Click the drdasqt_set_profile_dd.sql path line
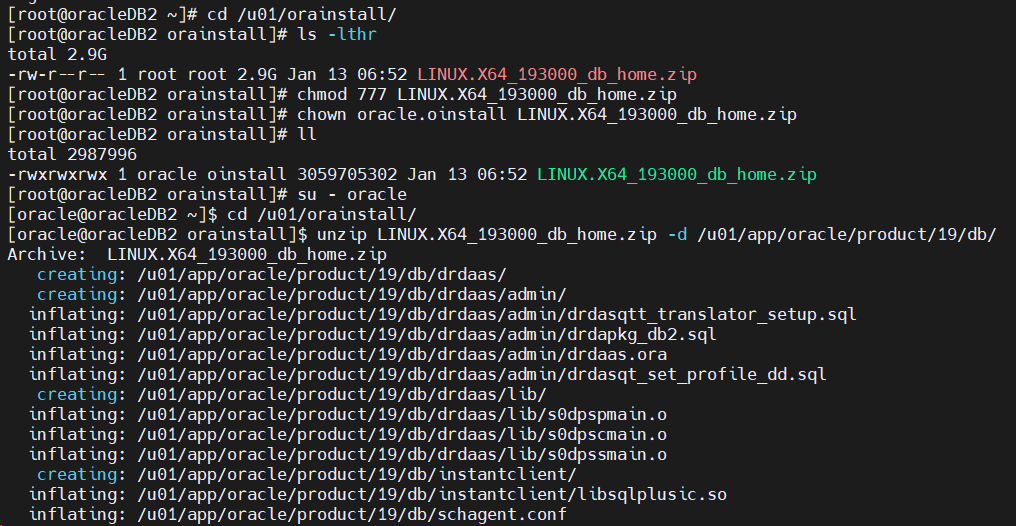Viewport: 1016px width, 526px height. click(x=482, y=374)
